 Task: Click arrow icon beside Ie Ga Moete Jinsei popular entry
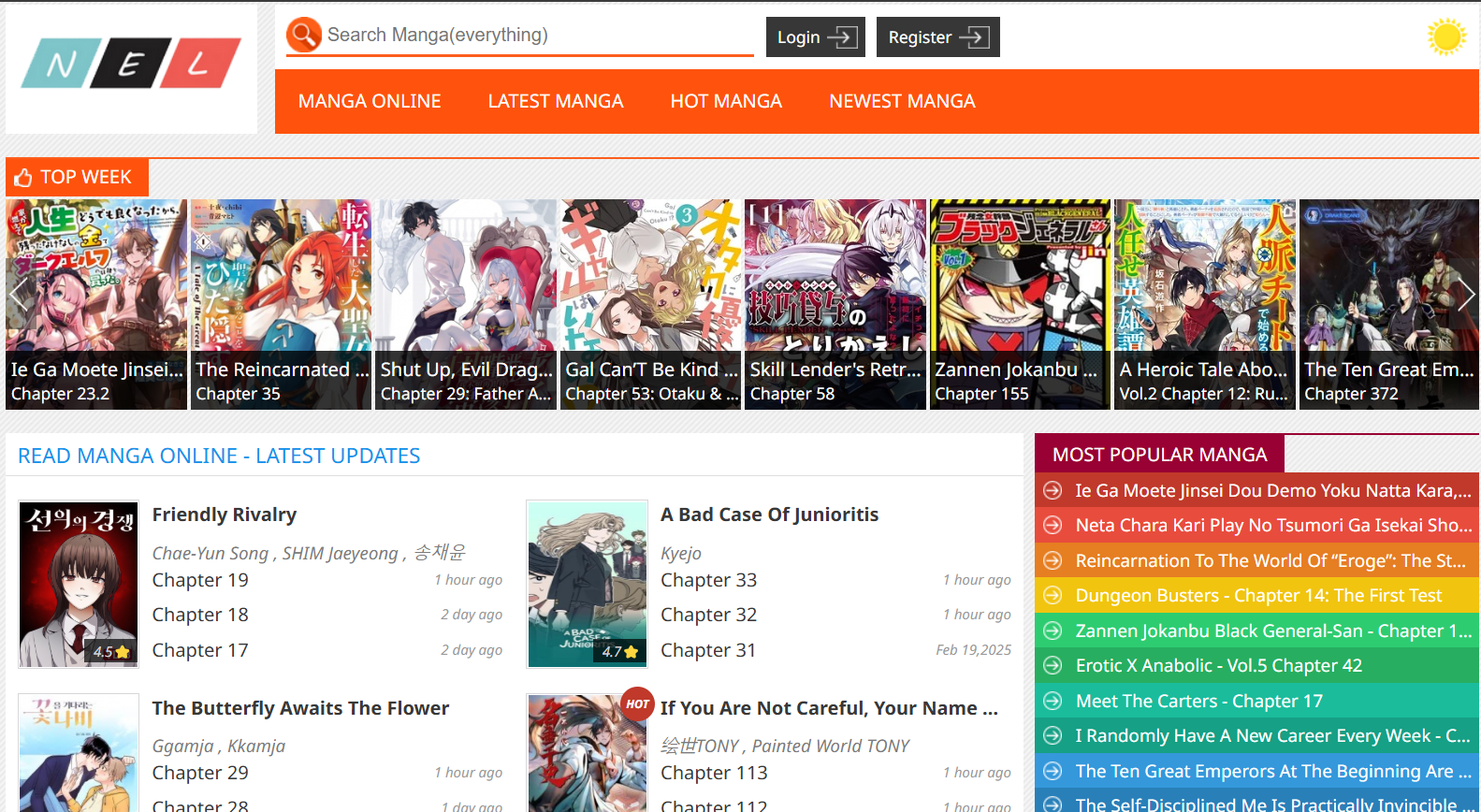click(1053, 490)
